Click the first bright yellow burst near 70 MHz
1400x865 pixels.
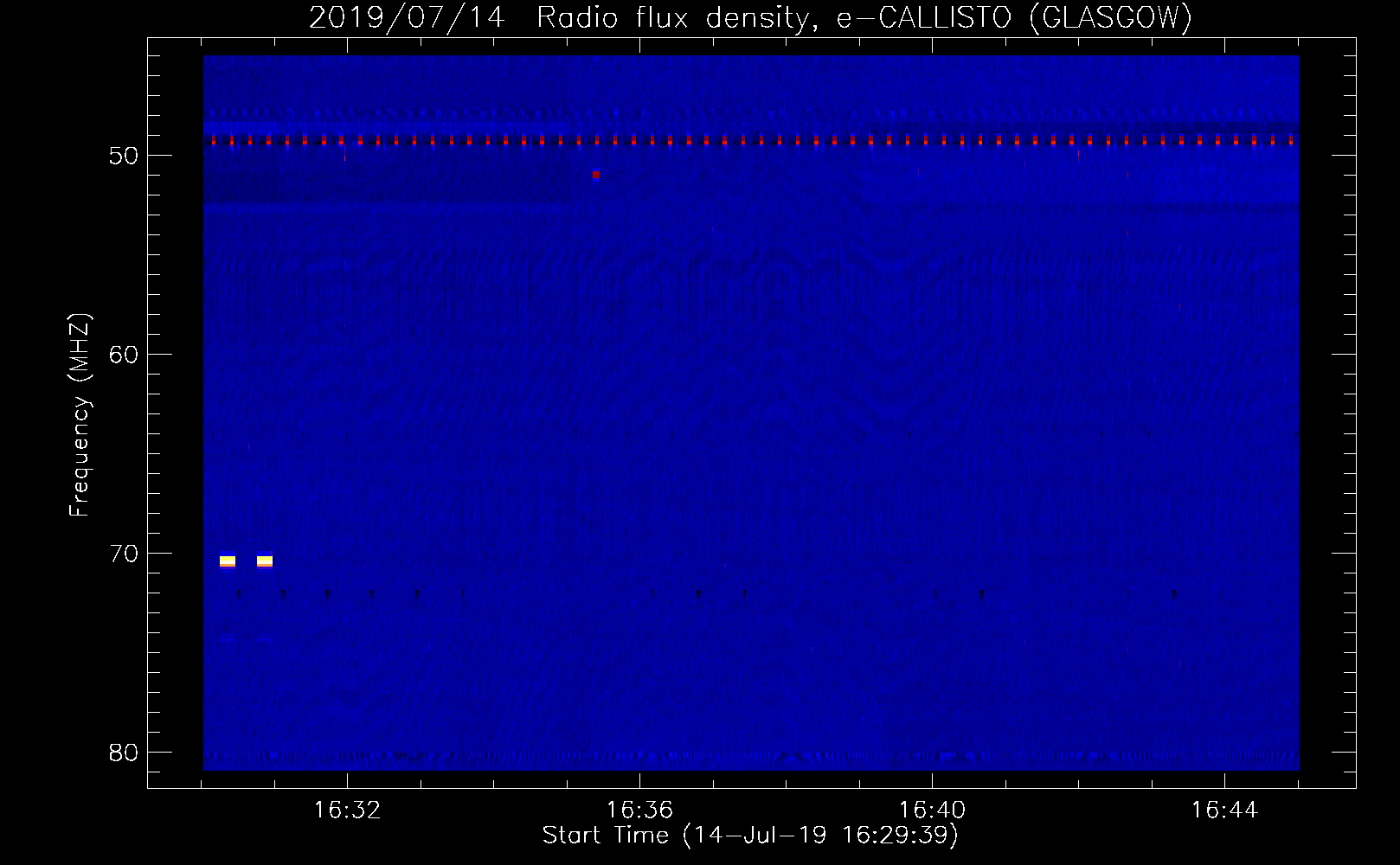228,561
